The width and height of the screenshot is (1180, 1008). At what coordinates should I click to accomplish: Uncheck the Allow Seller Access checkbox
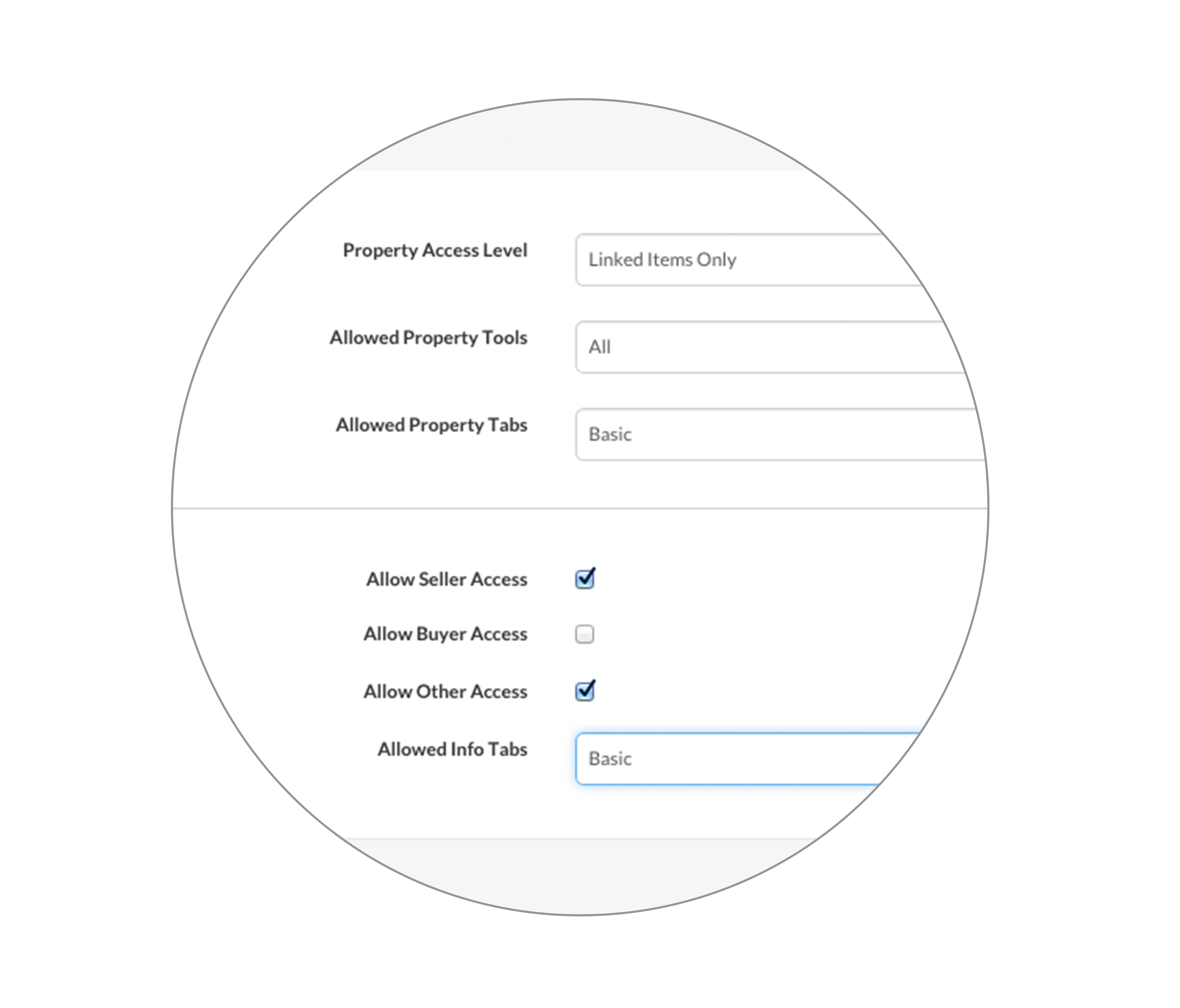pyautogui.click(x=585, y=579)
